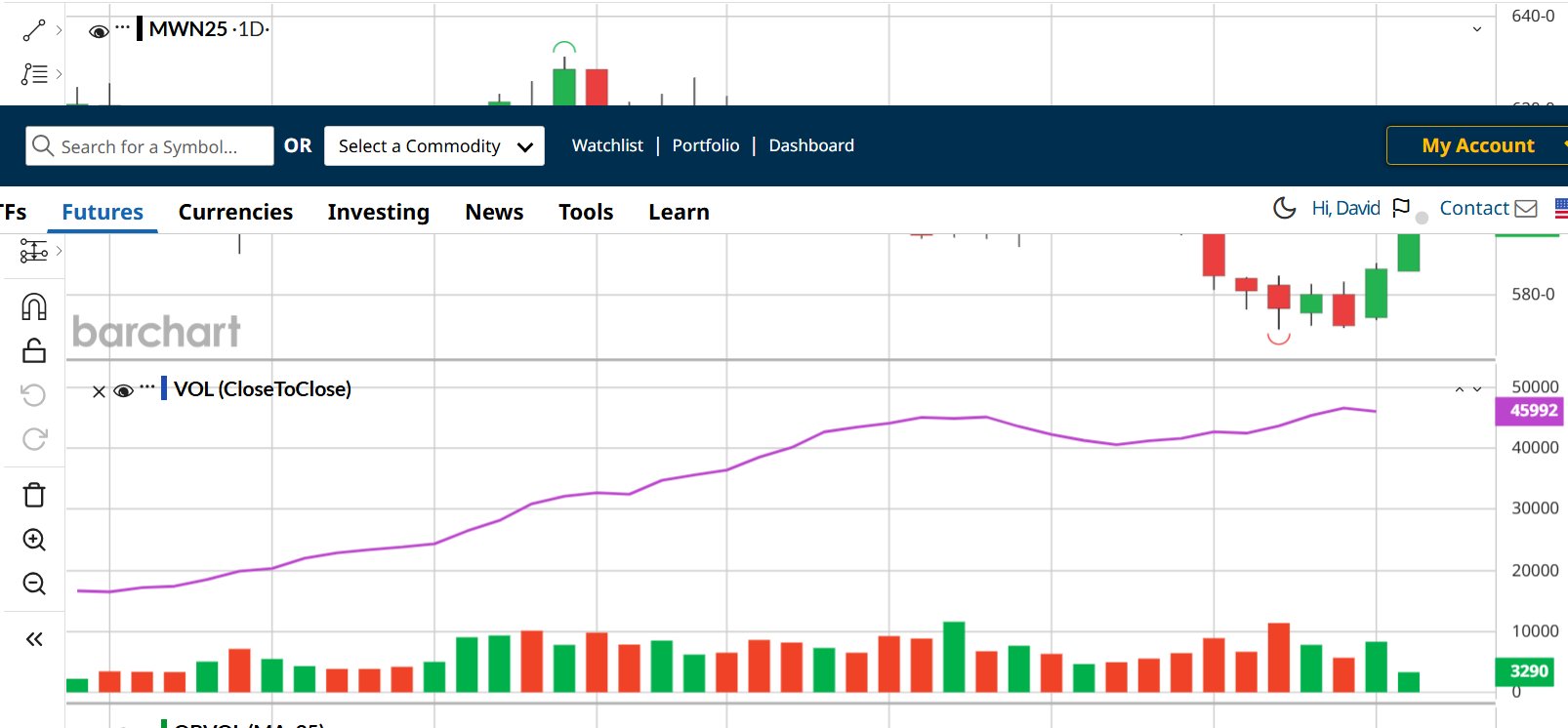
Task: Open the Currencies menu
Action: coord(235,212)
